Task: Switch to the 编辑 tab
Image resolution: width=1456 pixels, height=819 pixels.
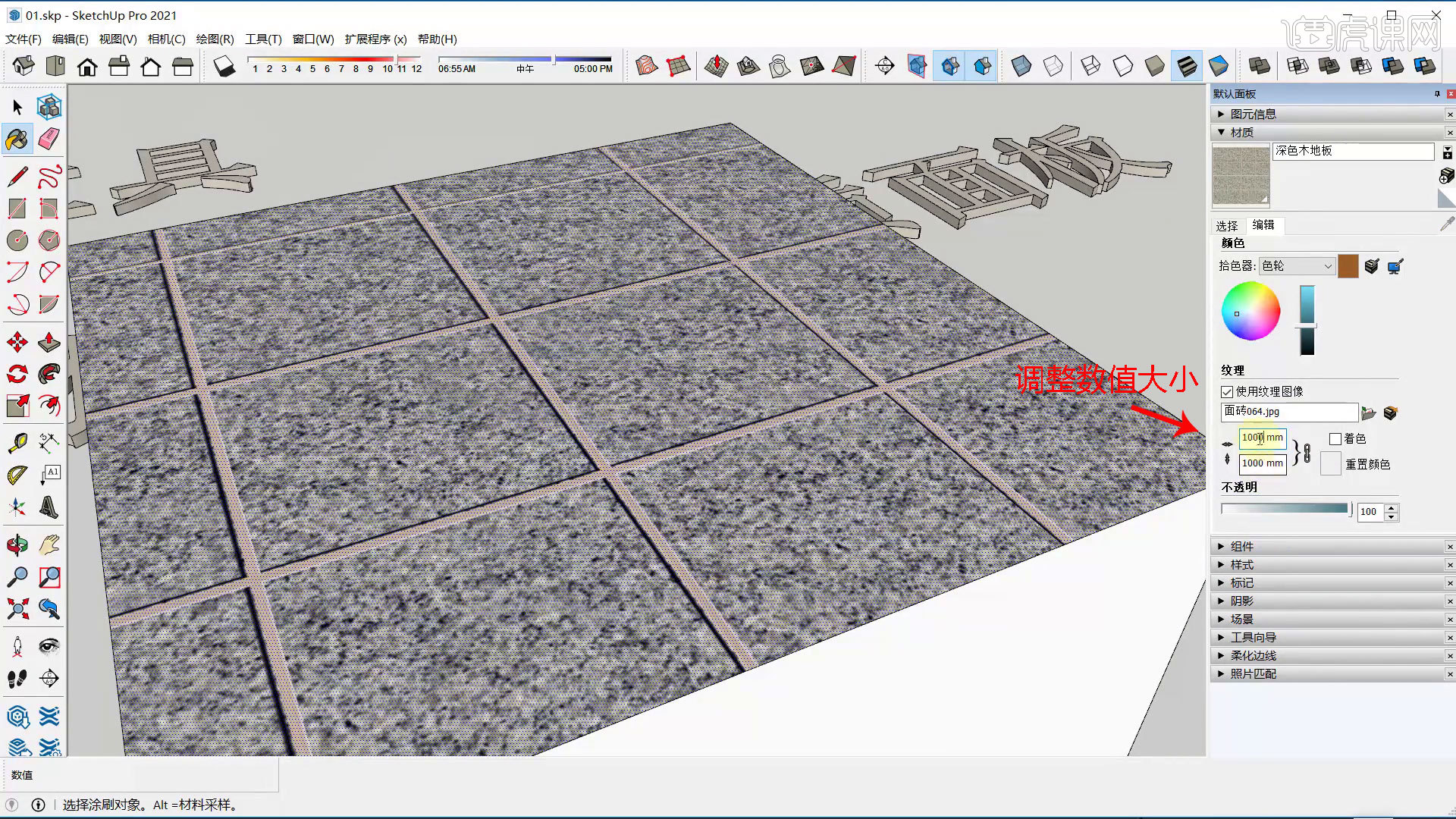Action: [1263, 224]
